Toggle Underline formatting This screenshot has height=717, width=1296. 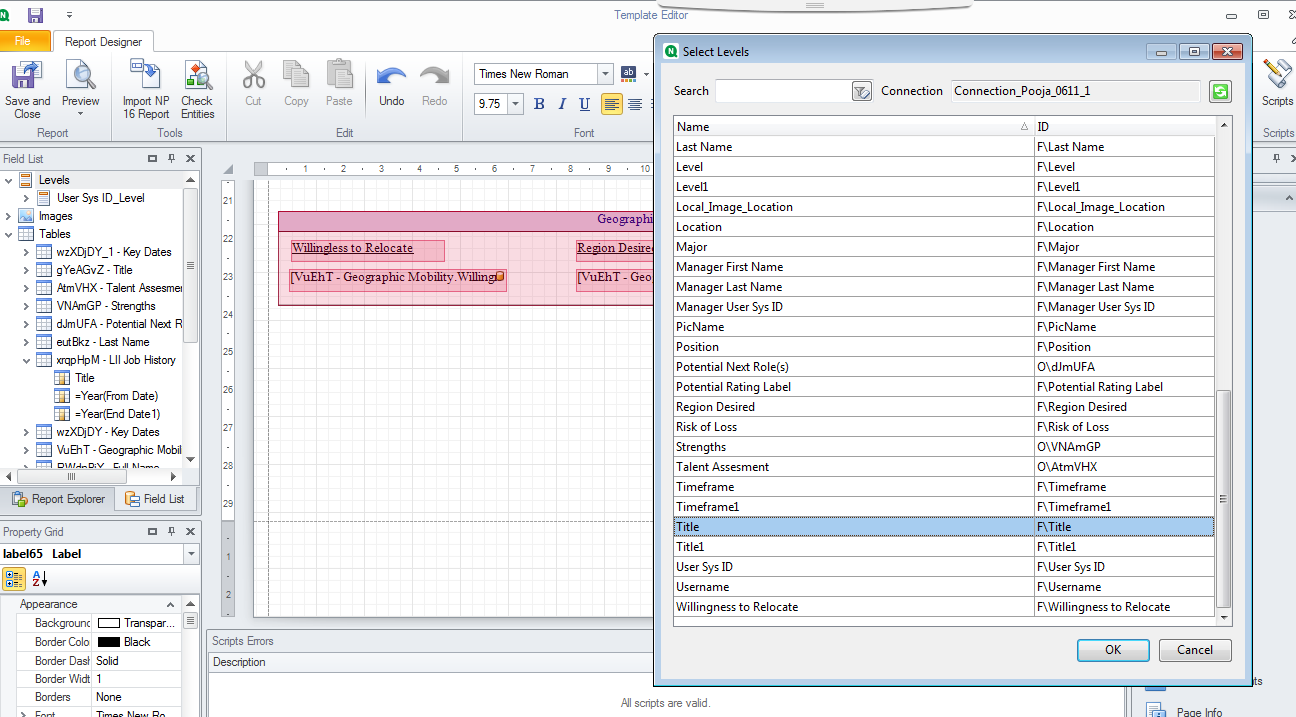coord(585,104)
